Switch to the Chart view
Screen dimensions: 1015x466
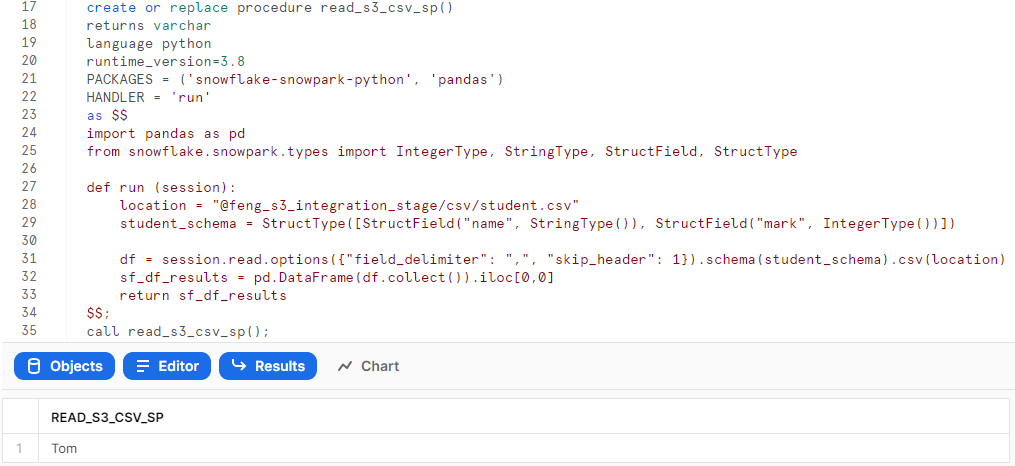[368, 366]
